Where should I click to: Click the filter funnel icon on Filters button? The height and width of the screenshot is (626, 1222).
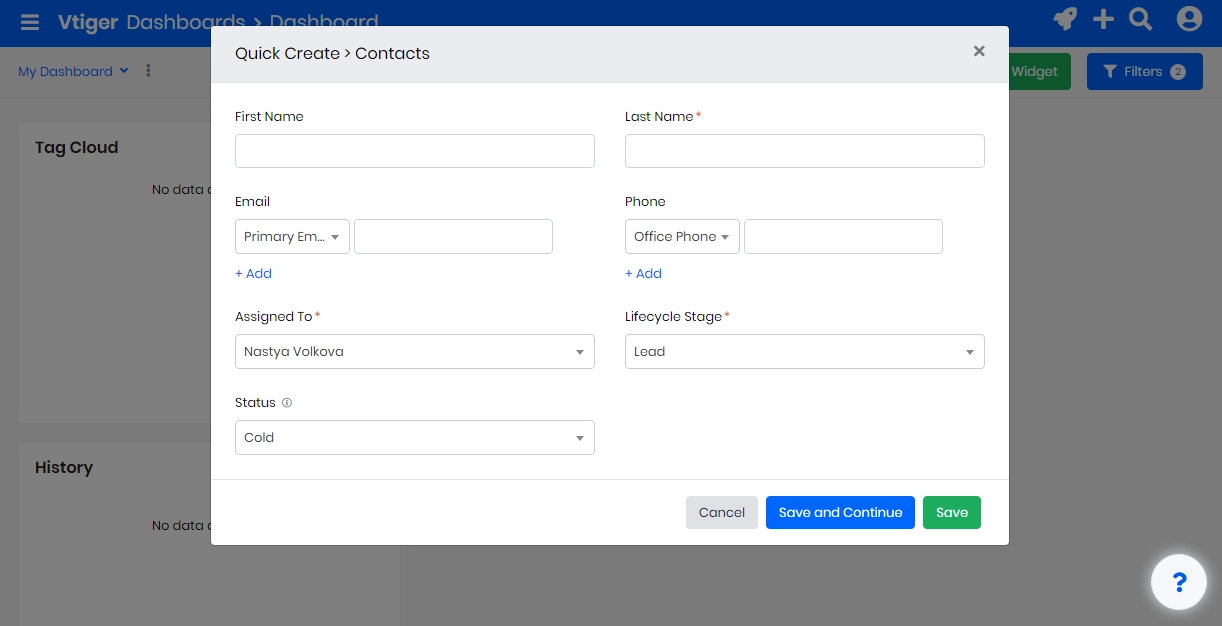pos(1110,71)
